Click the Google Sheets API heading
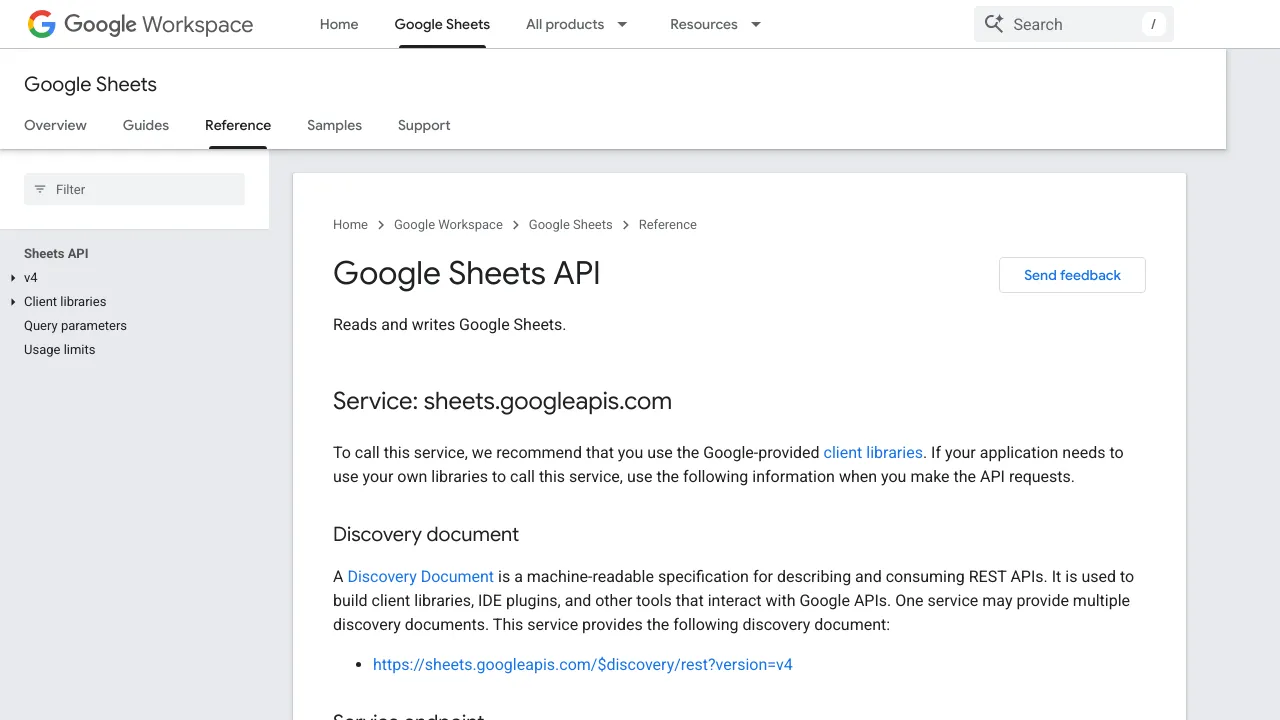 coord(466,273)
